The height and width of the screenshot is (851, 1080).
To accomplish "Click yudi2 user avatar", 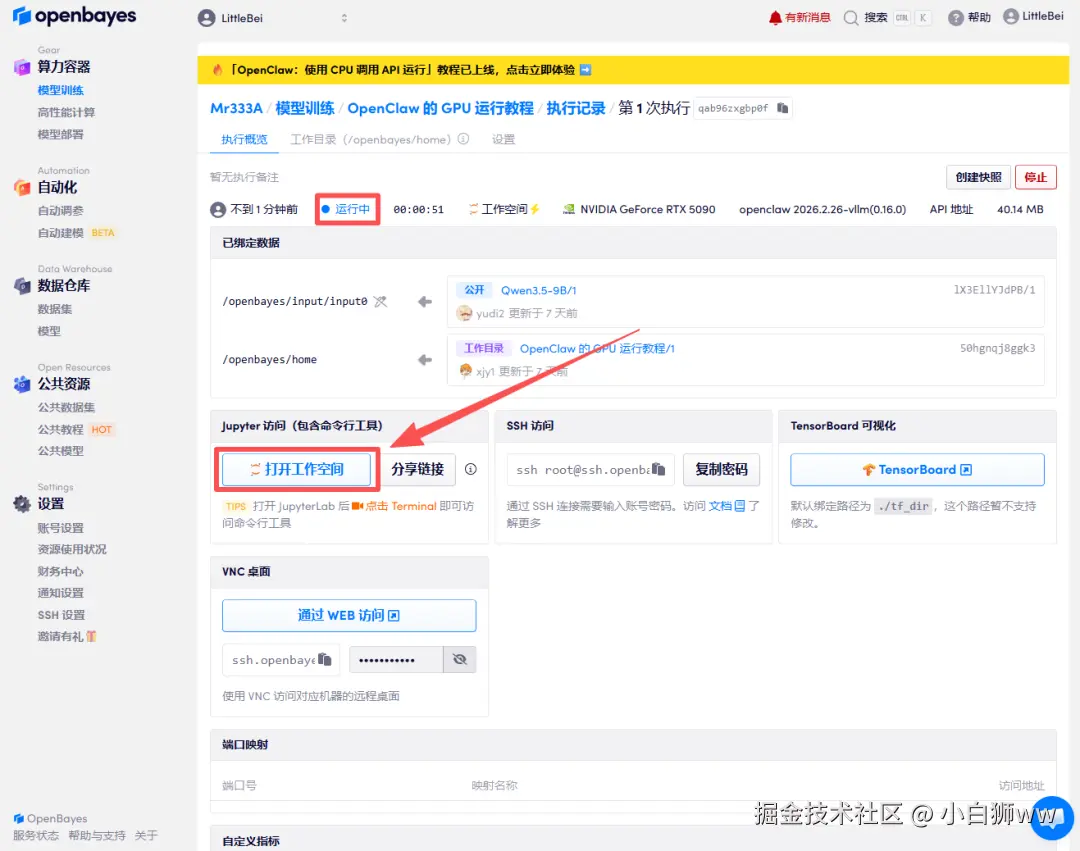I will [x=464, y=313].
